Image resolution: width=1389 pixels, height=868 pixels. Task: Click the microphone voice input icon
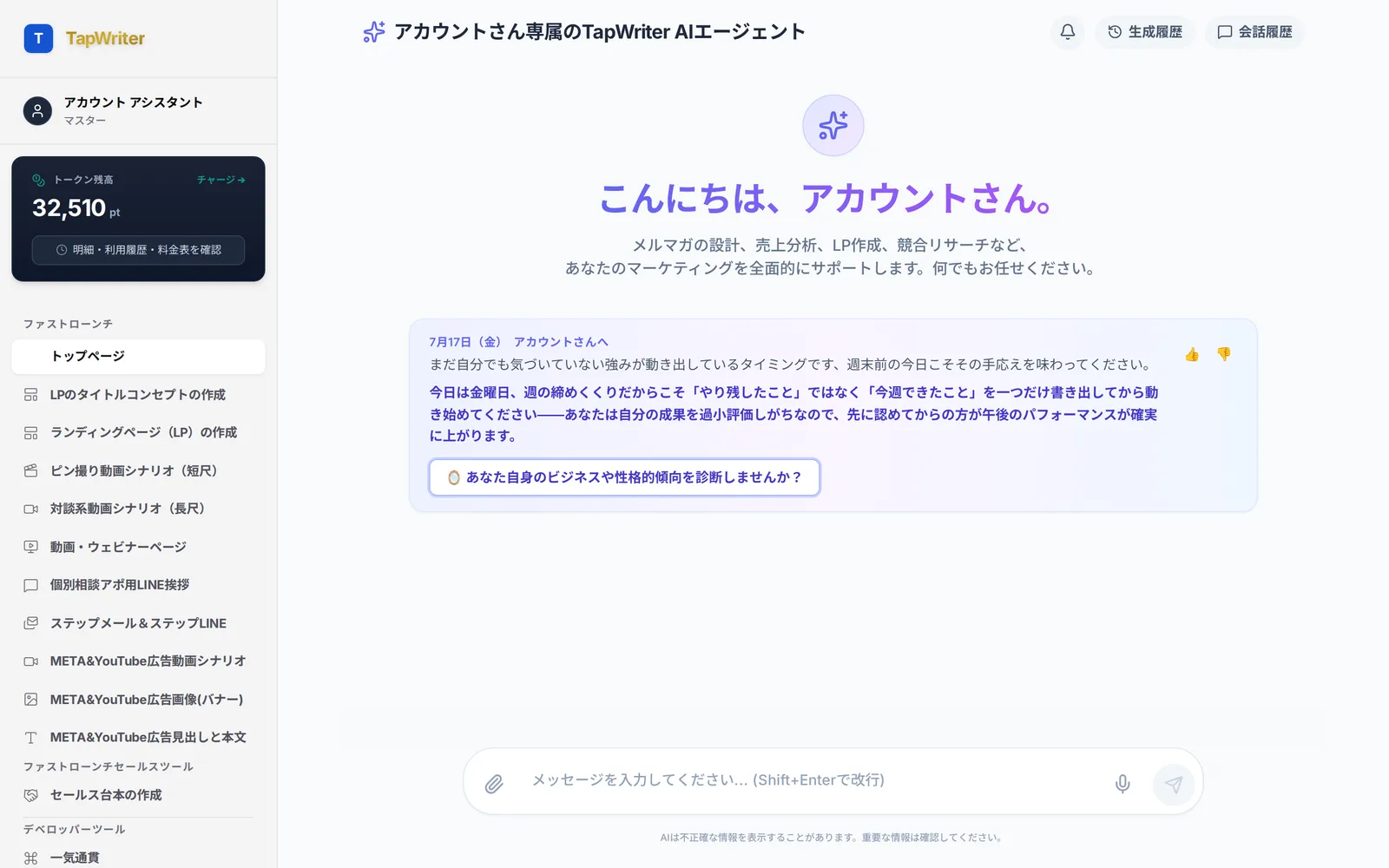[x=1122, y=784]
